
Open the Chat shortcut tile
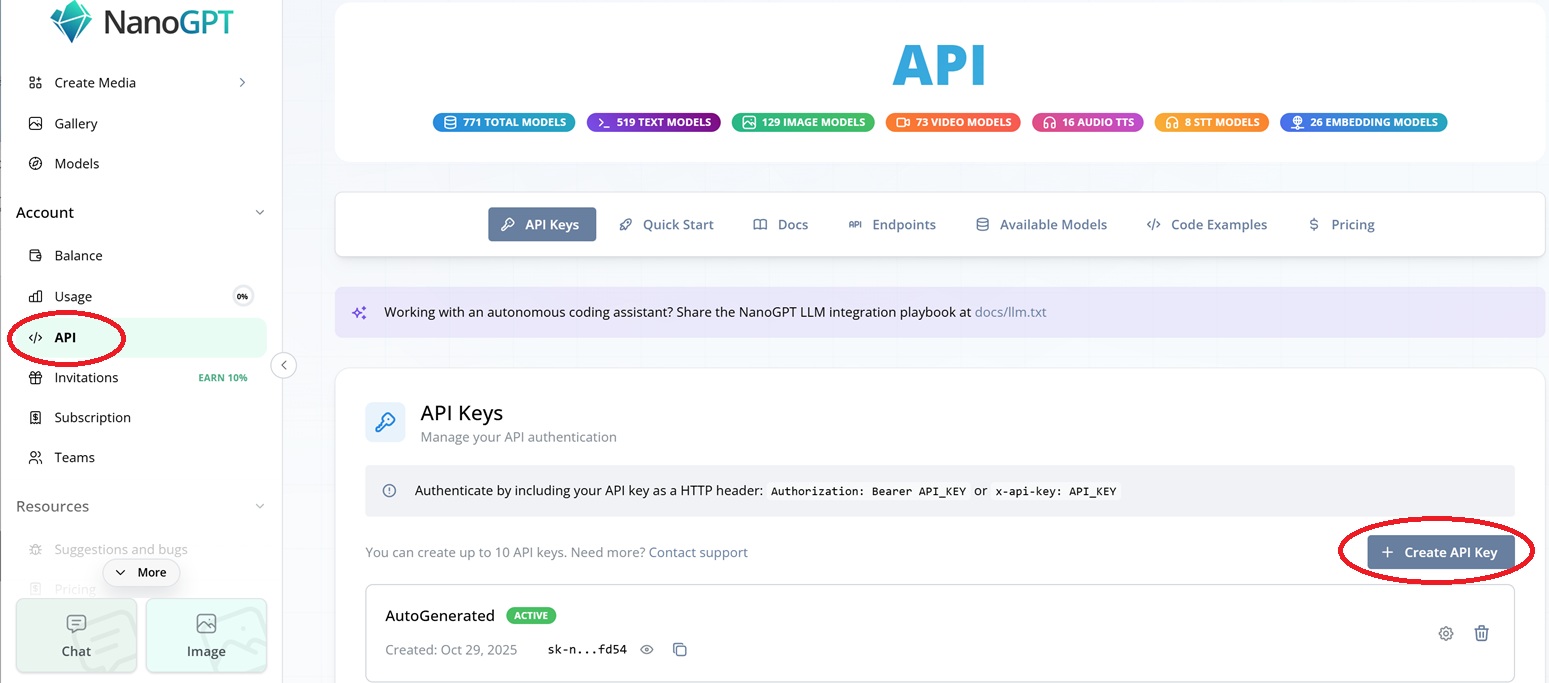76,636
